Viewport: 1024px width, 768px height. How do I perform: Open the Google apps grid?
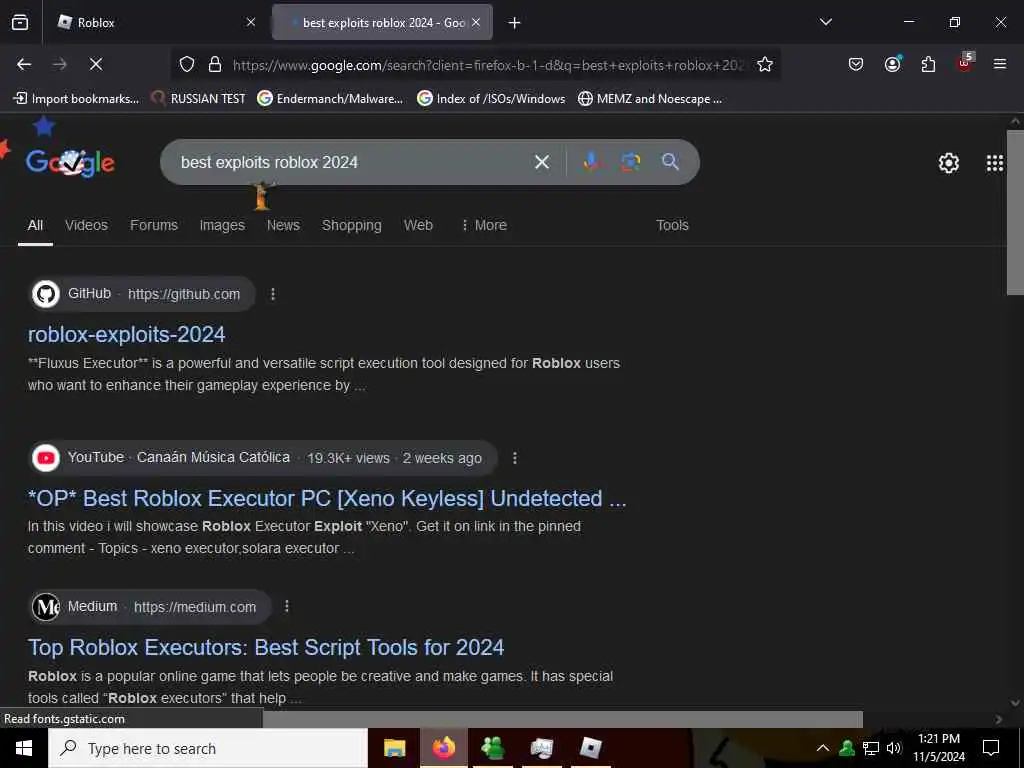click(995, 163)
